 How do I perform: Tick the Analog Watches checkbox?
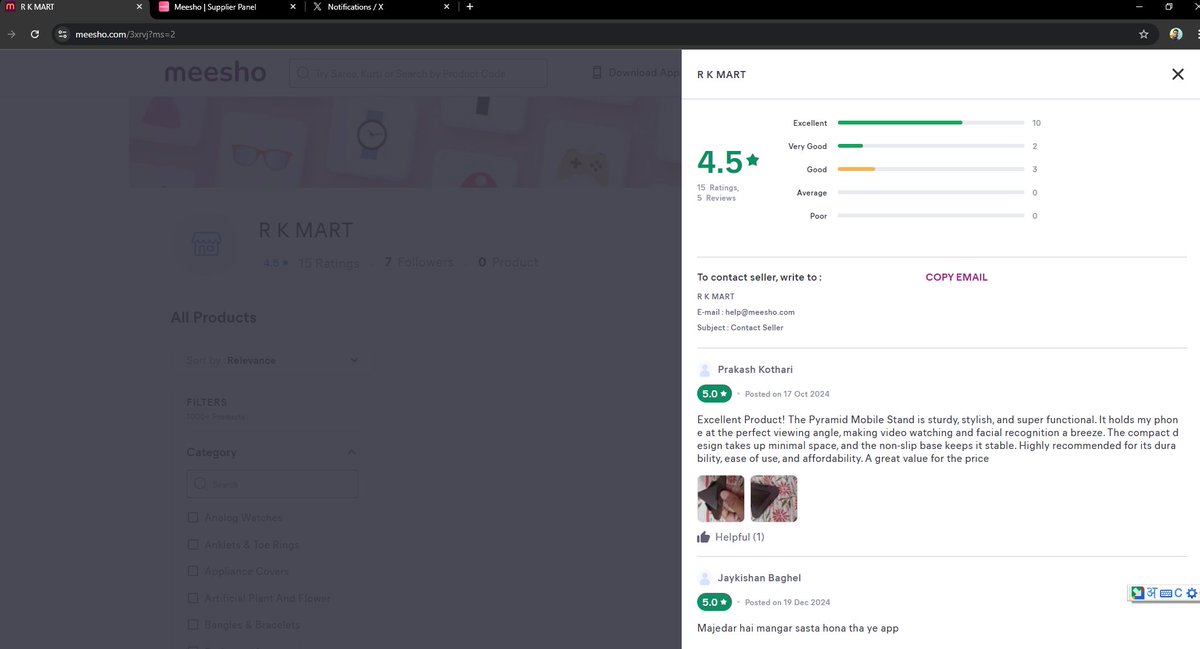(x=193, y=518)
